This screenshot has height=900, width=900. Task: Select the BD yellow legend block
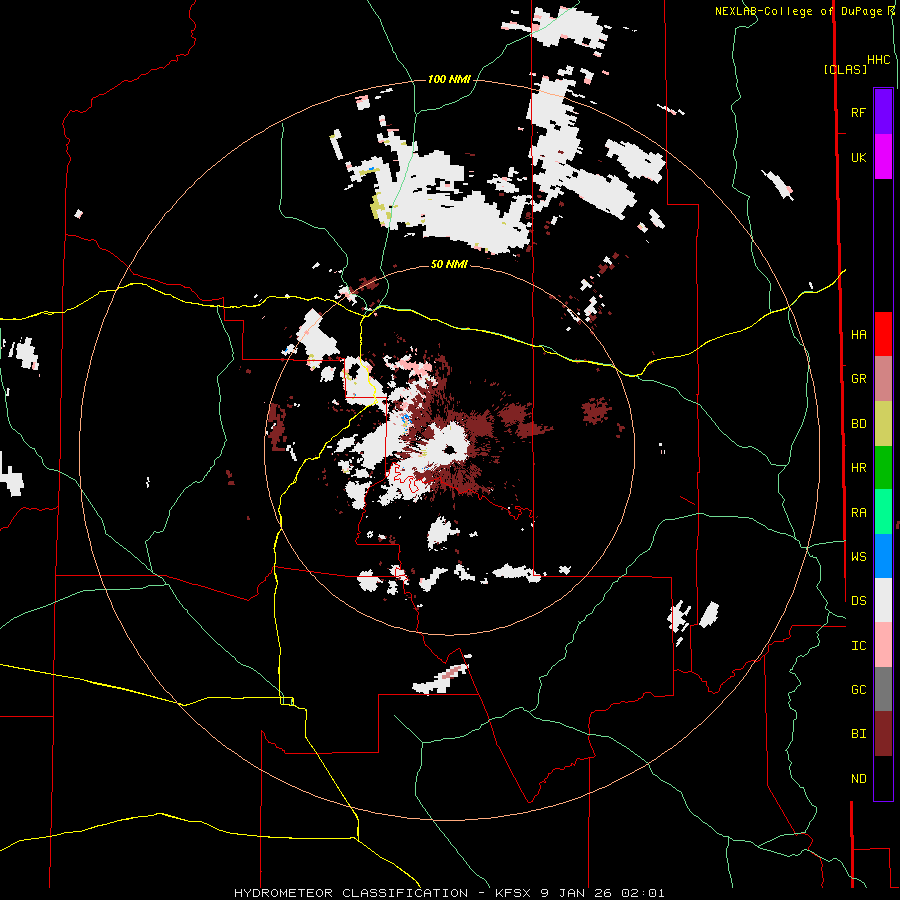883,423
